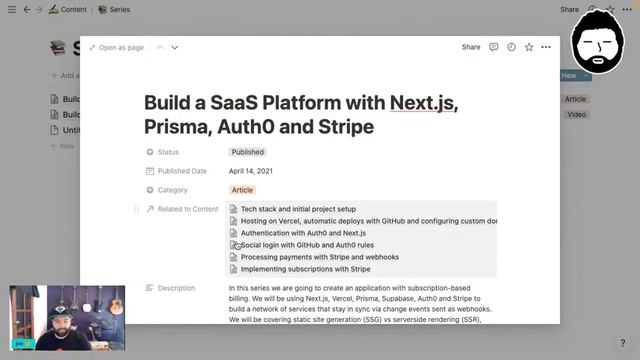This screenshot has width=640, height=360.
Task: Click the bearded avatar logo
Action: tap(598, 41)
